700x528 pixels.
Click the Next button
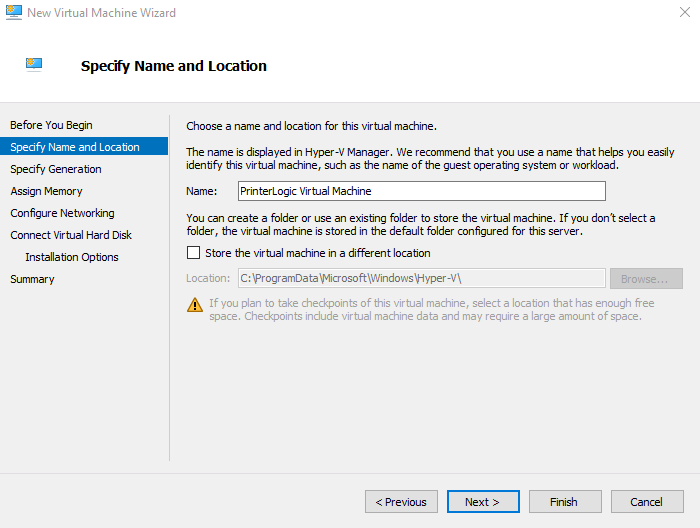click(483, 502)
